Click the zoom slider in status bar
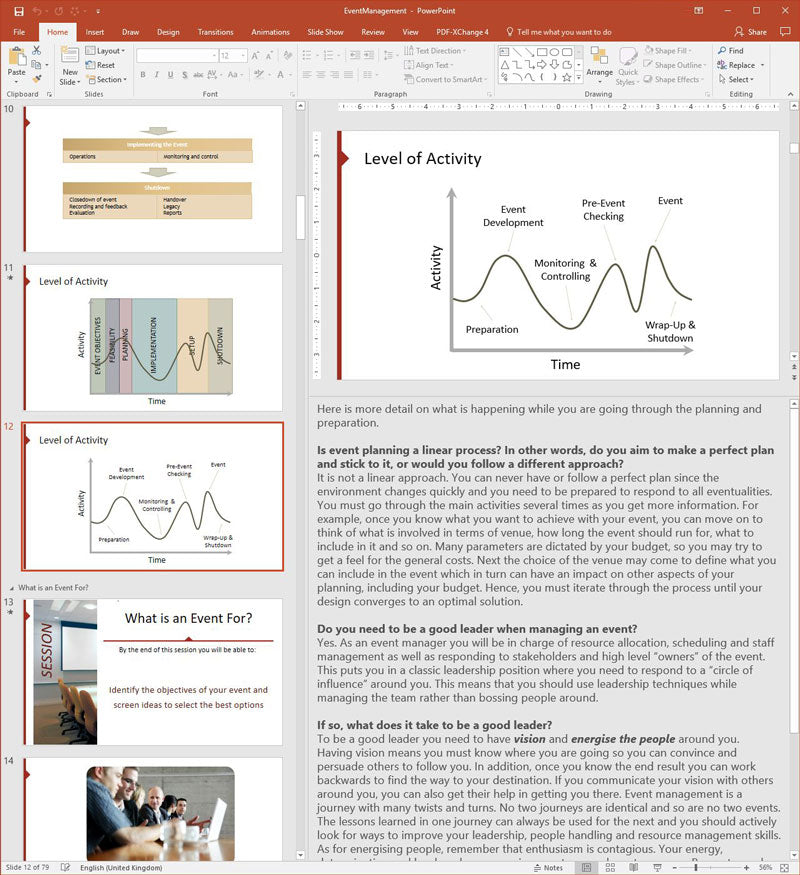 coord(711,868)
